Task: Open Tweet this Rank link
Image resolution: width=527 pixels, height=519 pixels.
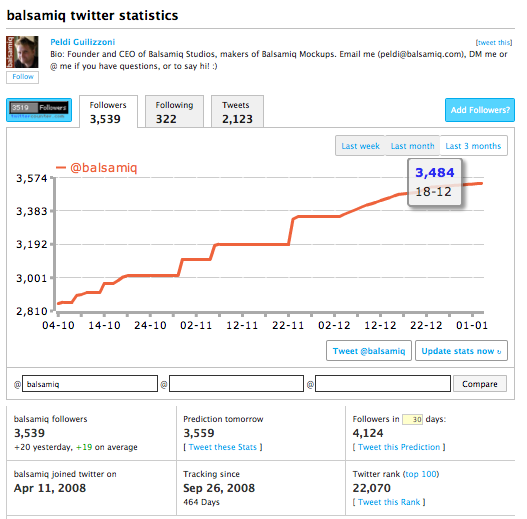Action: click(389, 502)
